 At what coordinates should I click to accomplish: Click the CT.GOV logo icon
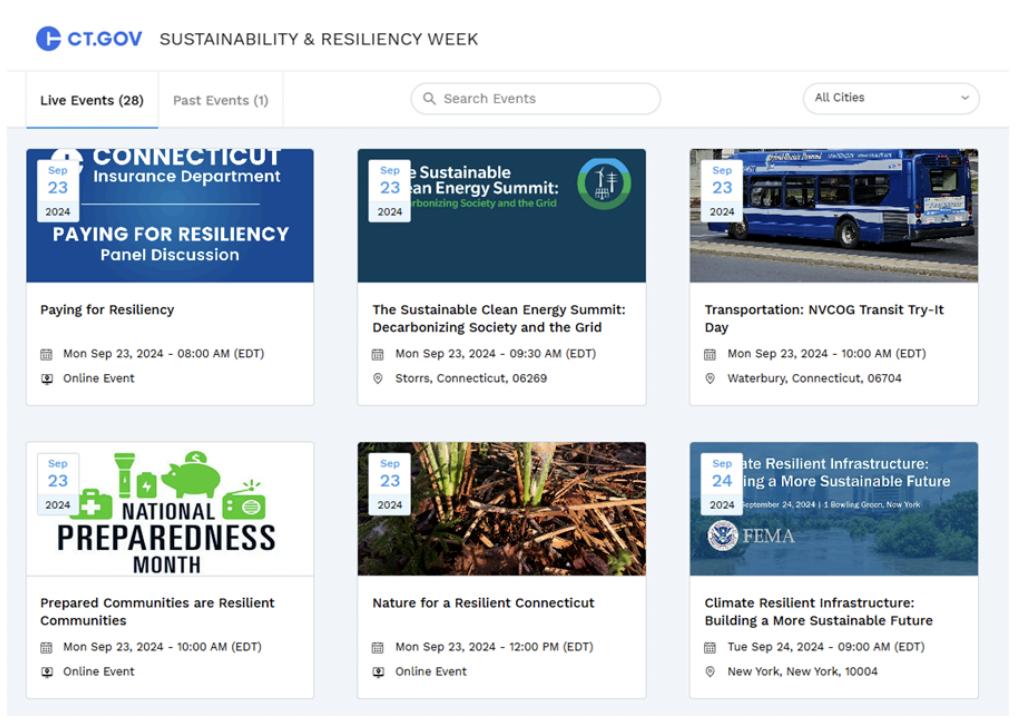tap(48, 39)
